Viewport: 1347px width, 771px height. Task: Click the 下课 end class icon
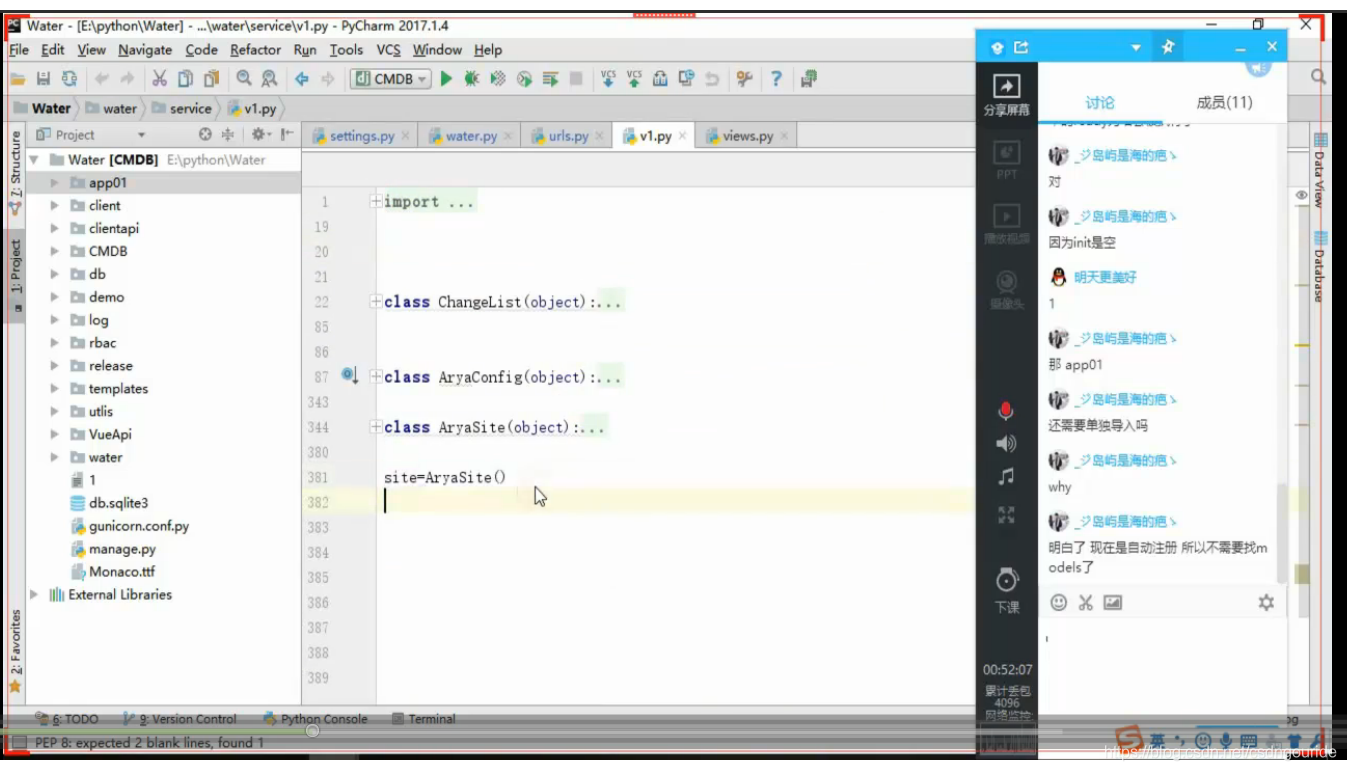(x=1006, y=591)
